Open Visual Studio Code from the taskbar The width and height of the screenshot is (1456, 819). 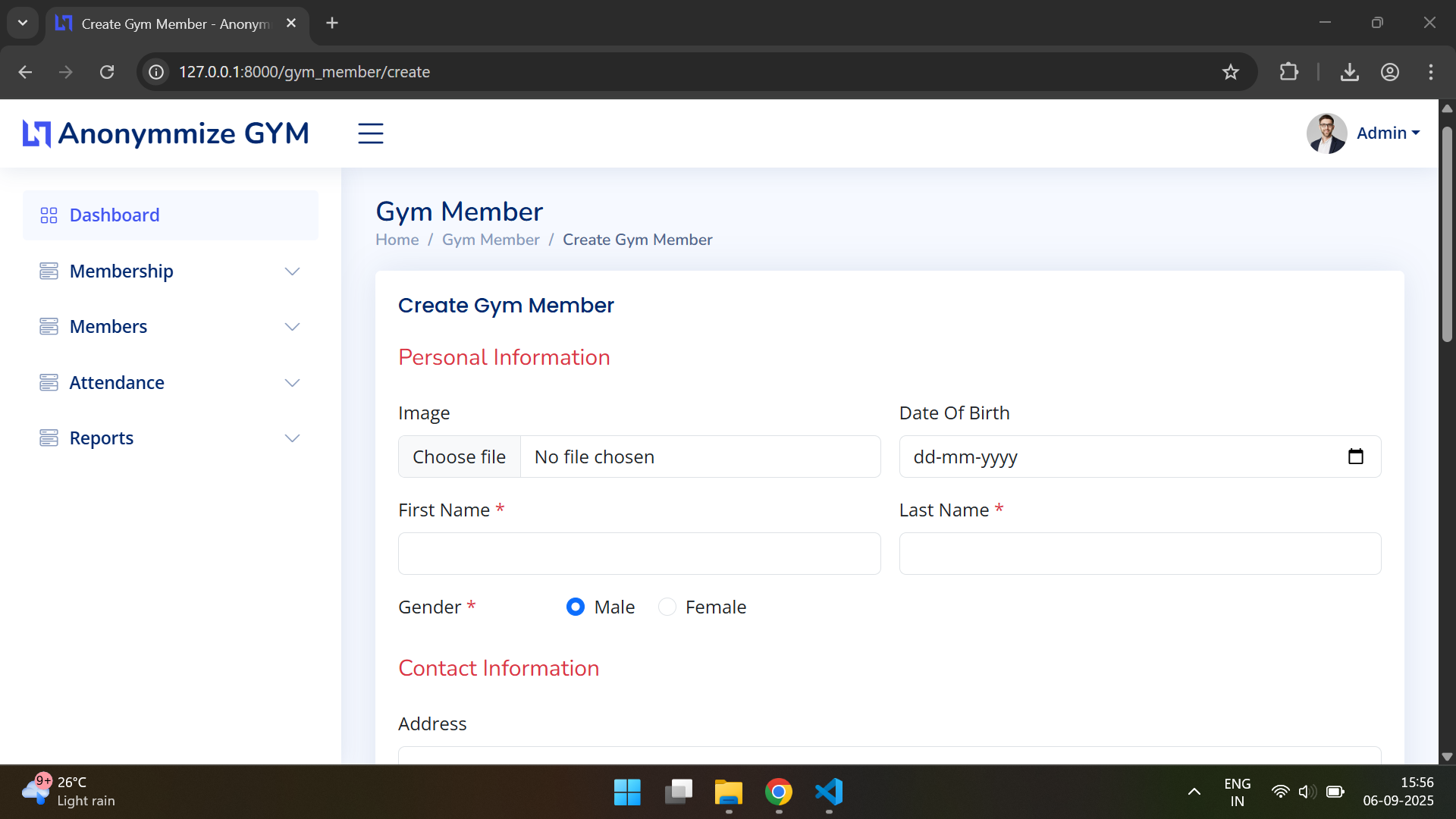[829, 792]
